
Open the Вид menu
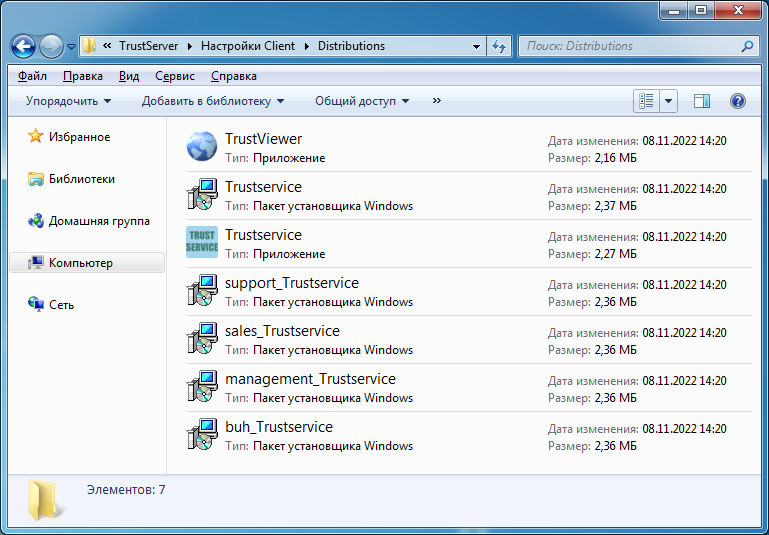(129, 76)
